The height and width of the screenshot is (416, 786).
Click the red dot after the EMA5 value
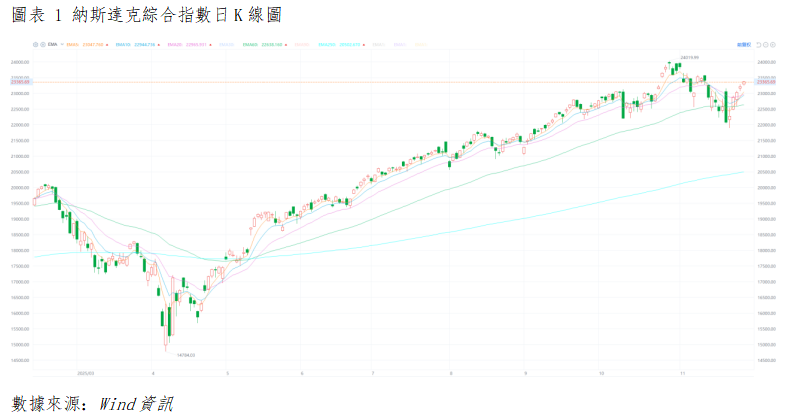point(106,45)
